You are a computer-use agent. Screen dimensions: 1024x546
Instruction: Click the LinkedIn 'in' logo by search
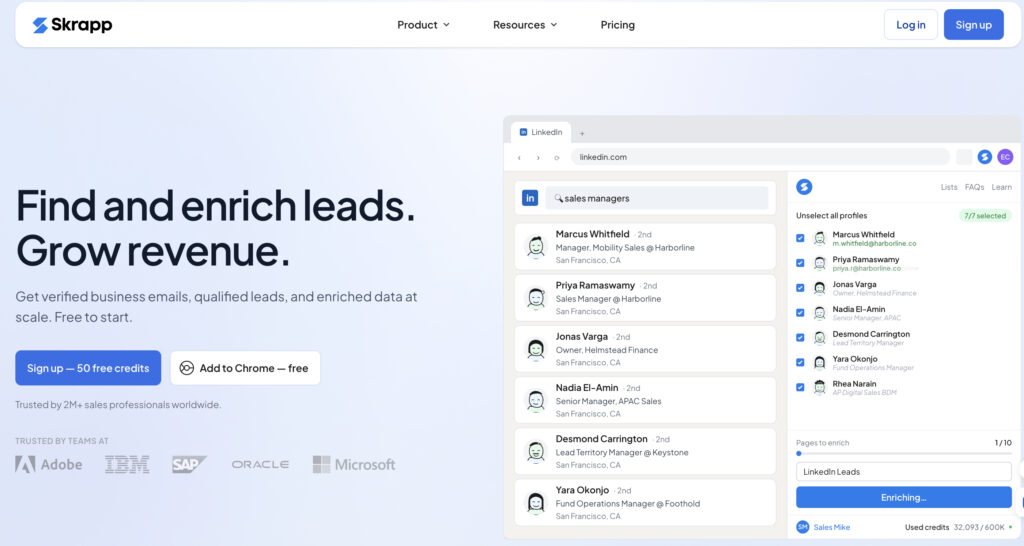[x=530, y=198]
